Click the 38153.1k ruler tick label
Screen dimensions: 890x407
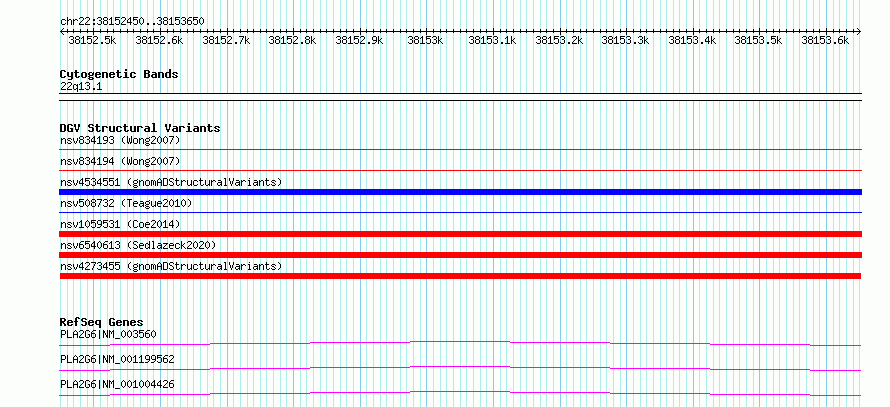[x=492, y=41]
